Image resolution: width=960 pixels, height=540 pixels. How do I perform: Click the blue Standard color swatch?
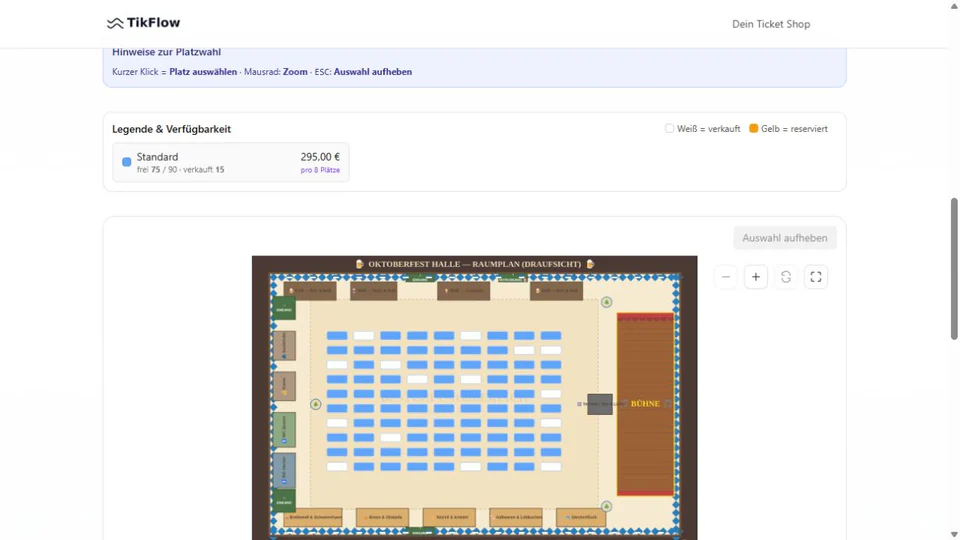(x=127, y=162)
